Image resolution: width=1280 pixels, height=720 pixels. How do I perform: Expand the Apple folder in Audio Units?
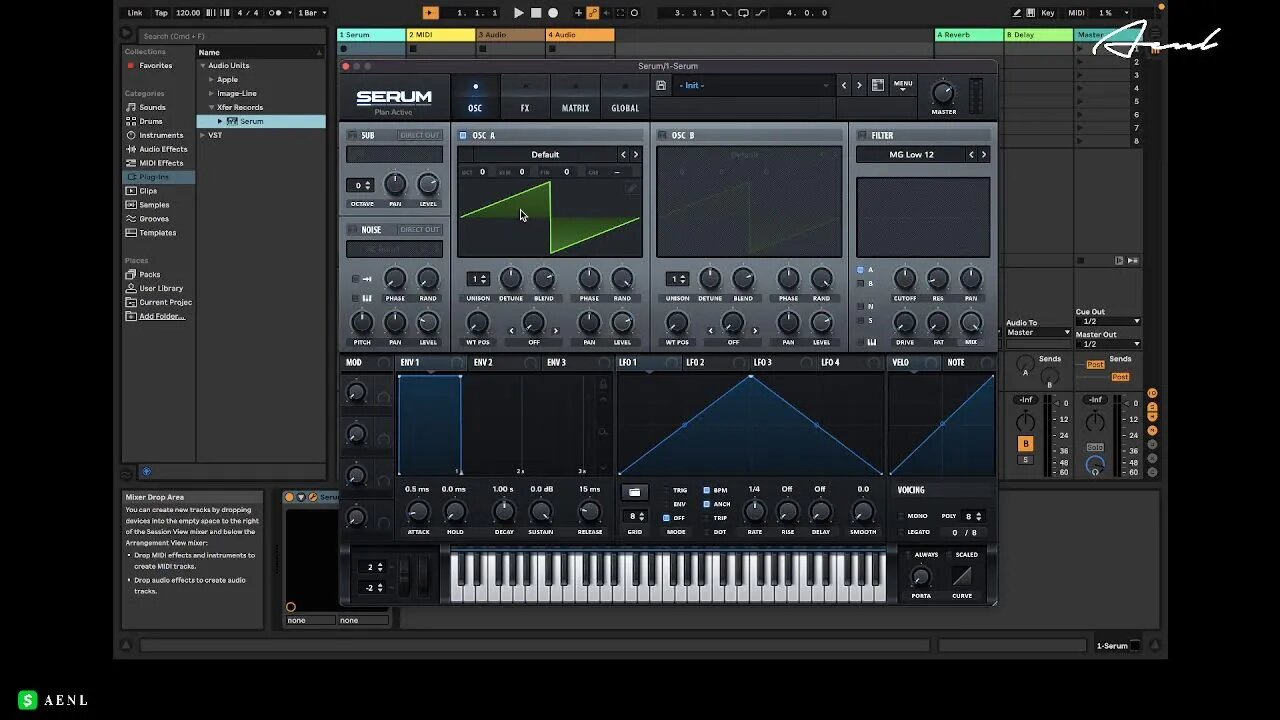click(x=211, y=79)
